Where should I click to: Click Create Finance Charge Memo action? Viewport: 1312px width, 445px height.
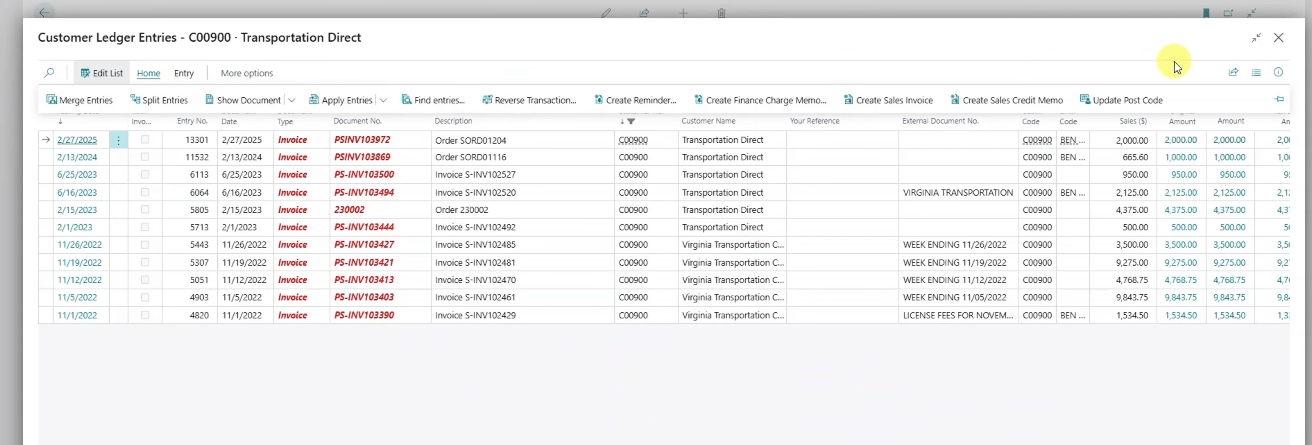point(760,100)
